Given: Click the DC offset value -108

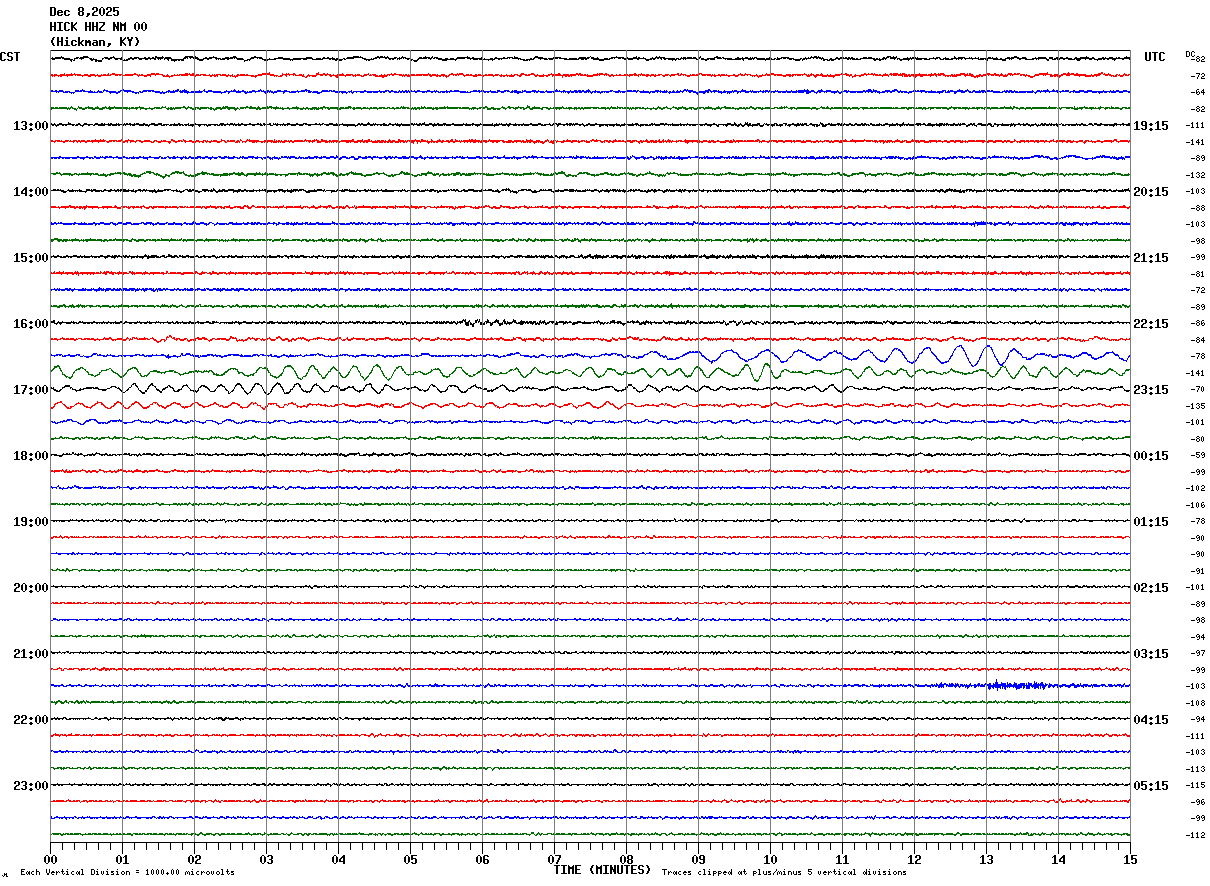Looking at the screenshot, I should [1194, 703].
